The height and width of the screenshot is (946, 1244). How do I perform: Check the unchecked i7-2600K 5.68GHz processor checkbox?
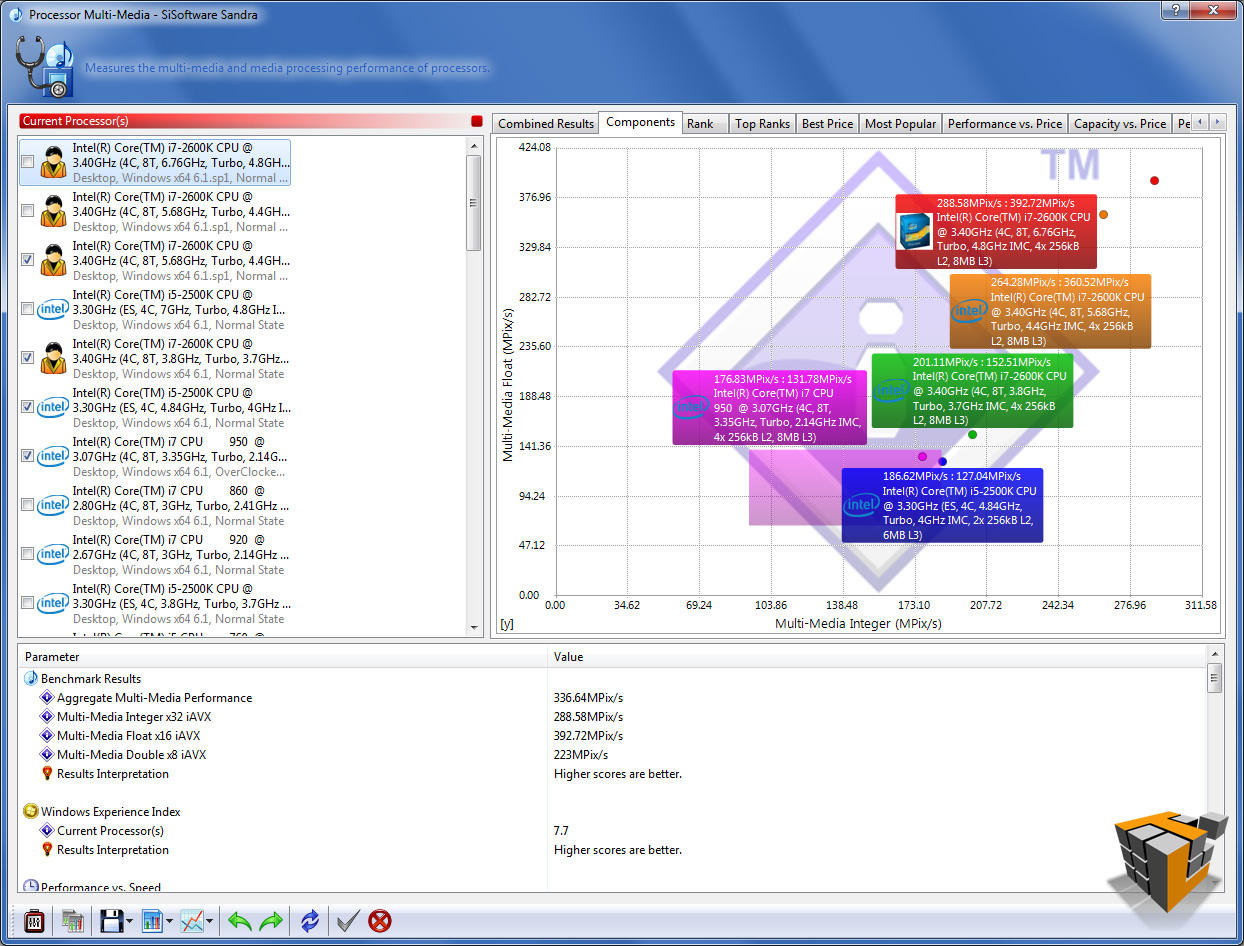pyautogui.click(x=27, y=211)
